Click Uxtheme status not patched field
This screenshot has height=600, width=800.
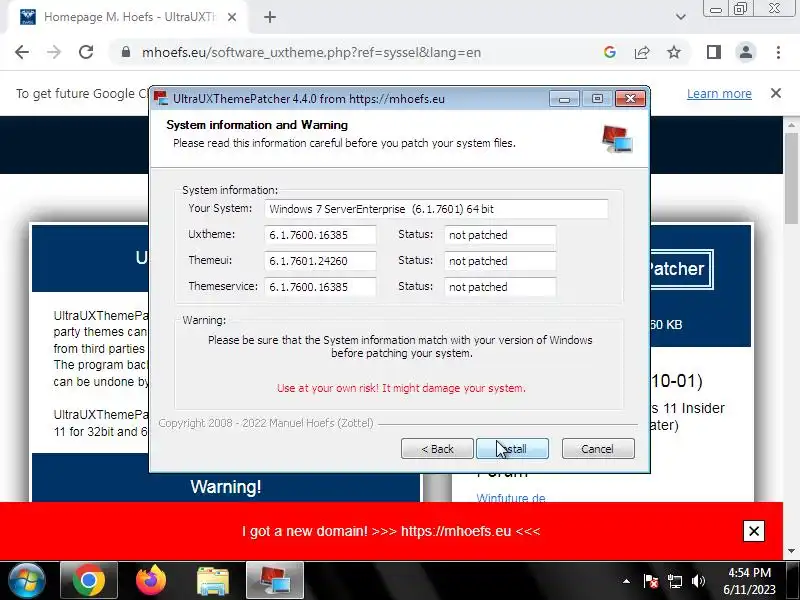click(500, 235)
